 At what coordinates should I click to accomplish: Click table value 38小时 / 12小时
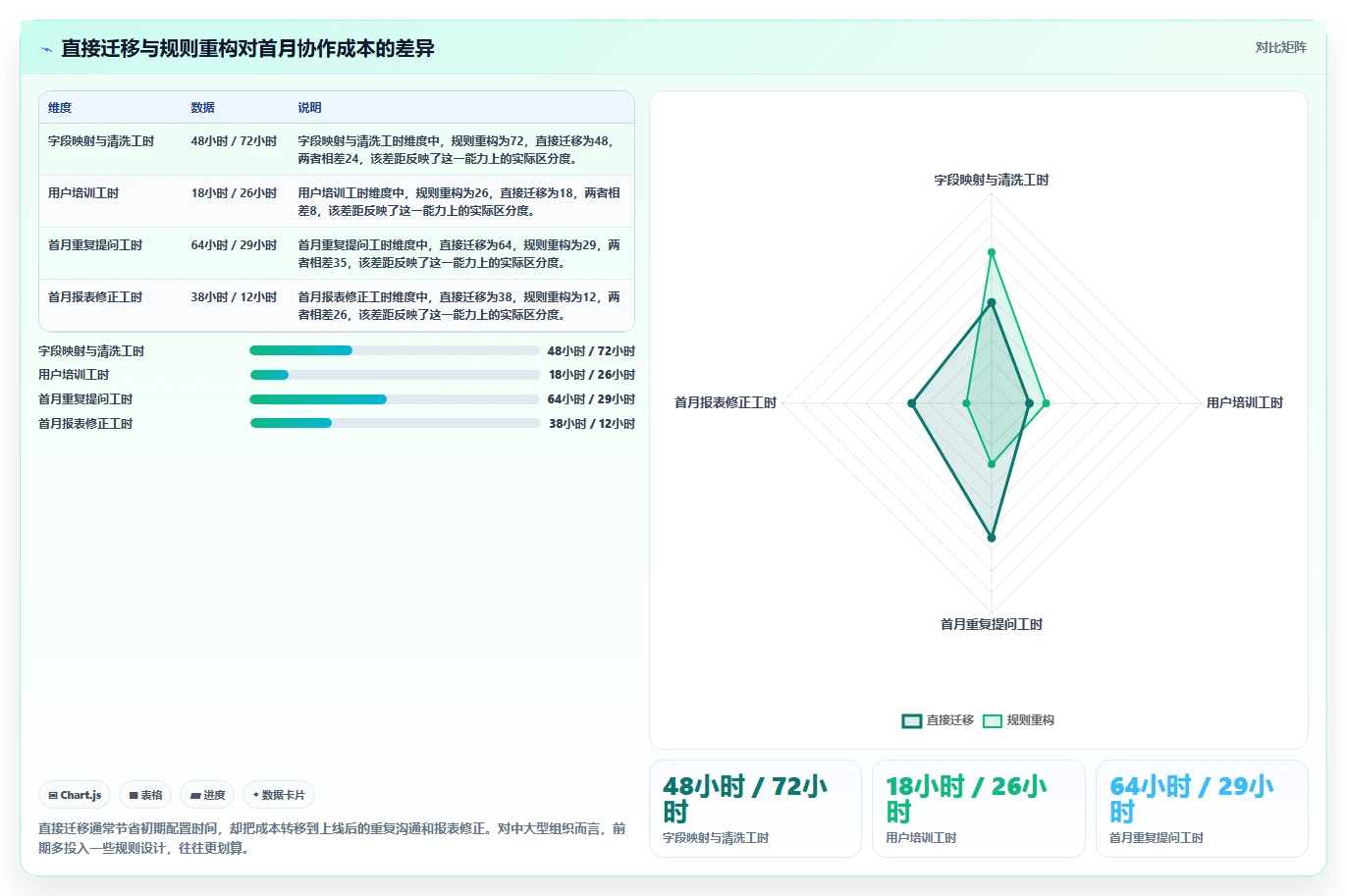click(234, 297)
